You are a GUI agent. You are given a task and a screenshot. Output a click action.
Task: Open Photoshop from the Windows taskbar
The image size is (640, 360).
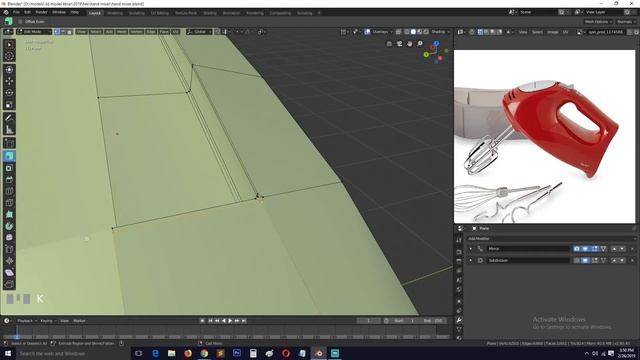[x=237, y=353]
